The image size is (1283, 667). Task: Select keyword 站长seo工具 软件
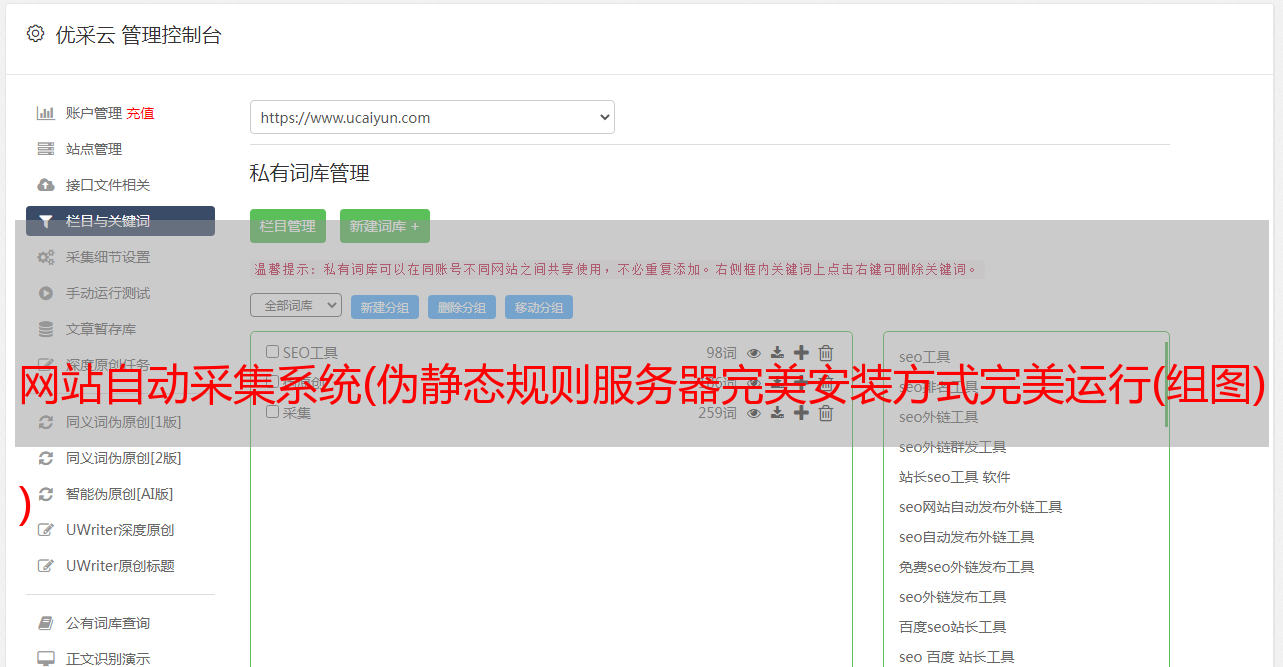tap(955, 477)
